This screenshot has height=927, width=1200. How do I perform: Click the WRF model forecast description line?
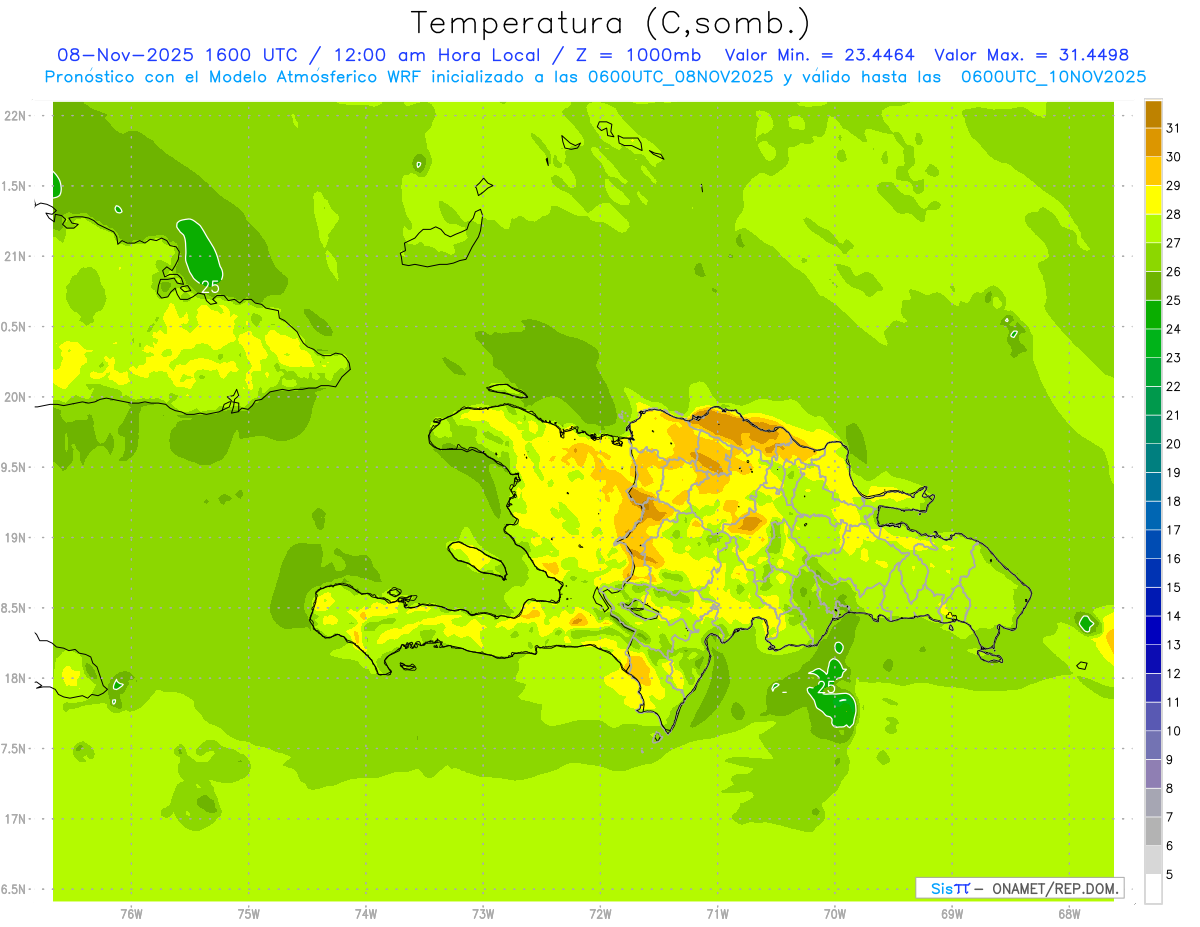595,76
